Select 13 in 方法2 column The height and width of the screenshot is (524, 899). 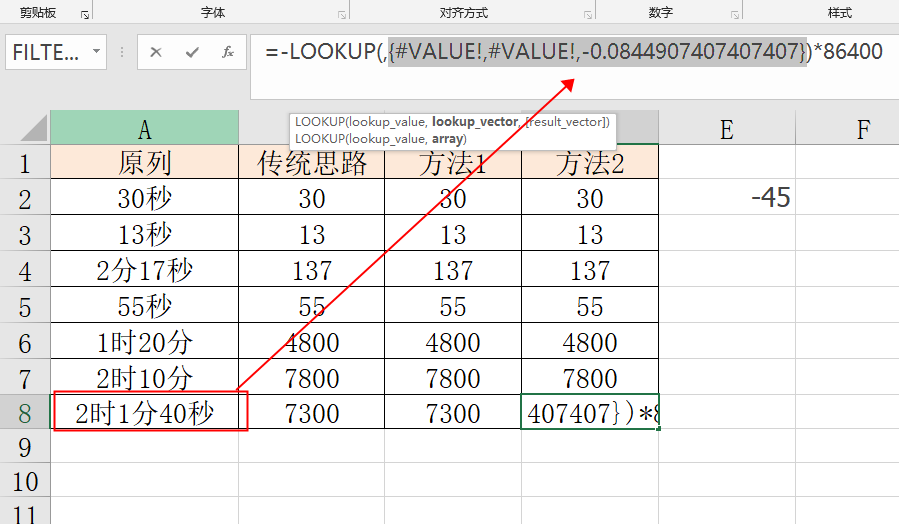coord(590,234)
